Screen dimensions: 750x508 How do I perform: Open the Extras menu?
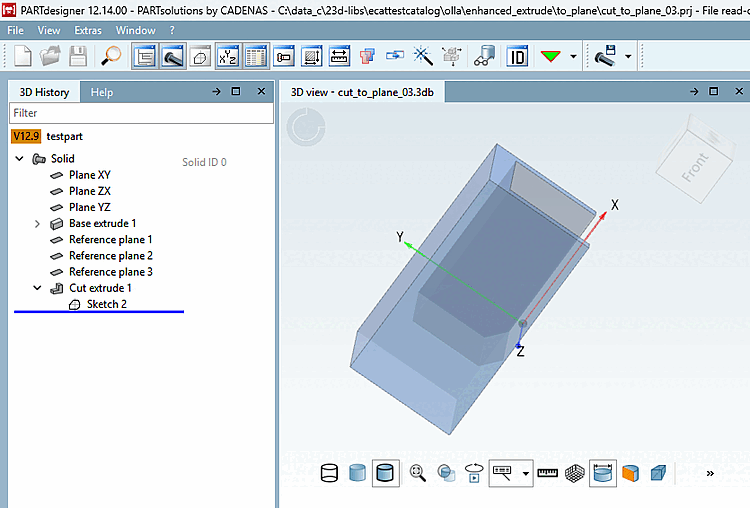[88, 30]
